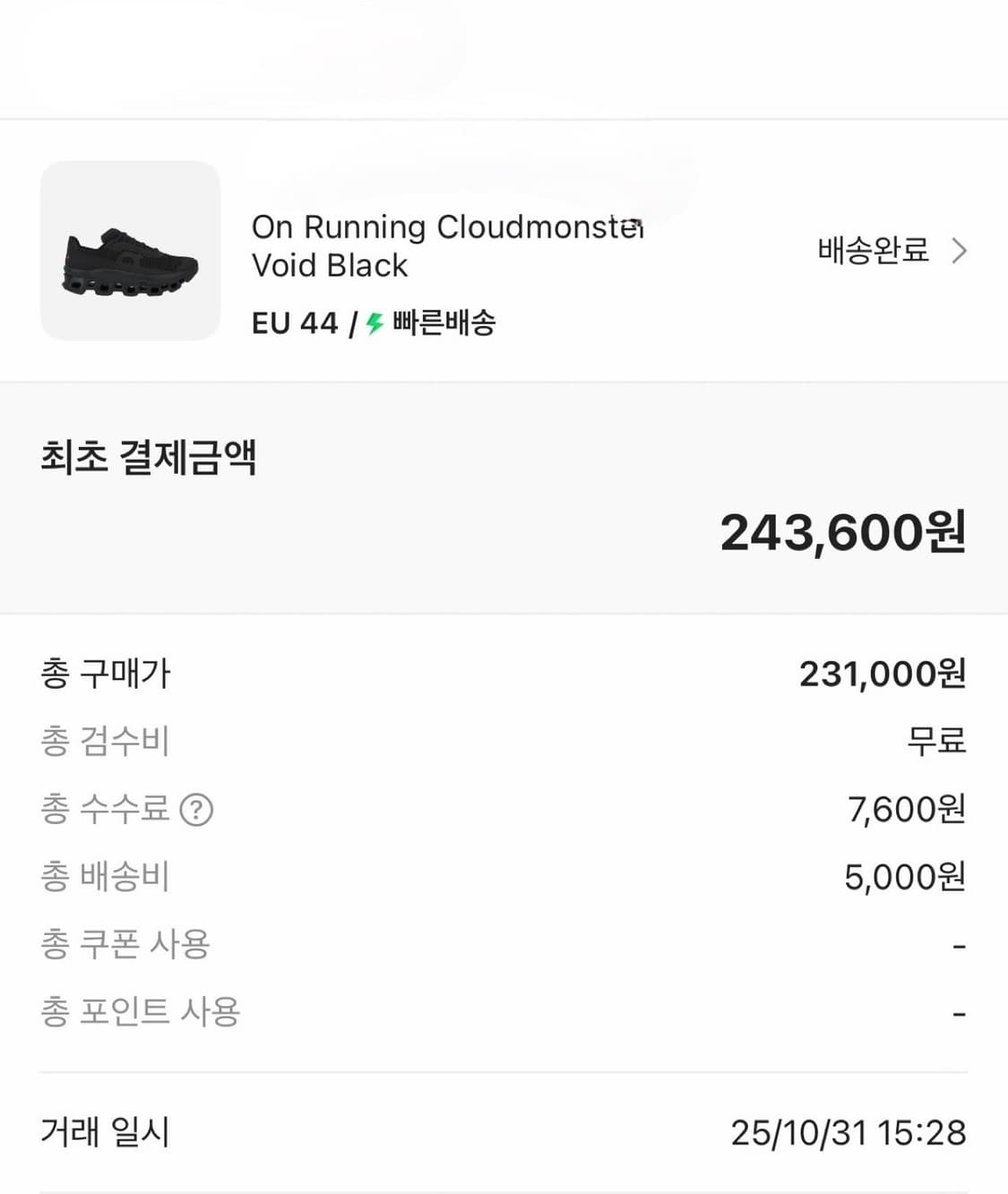
Task: Select the 231,000원 purchase price value
Action: tap(882, 674)
